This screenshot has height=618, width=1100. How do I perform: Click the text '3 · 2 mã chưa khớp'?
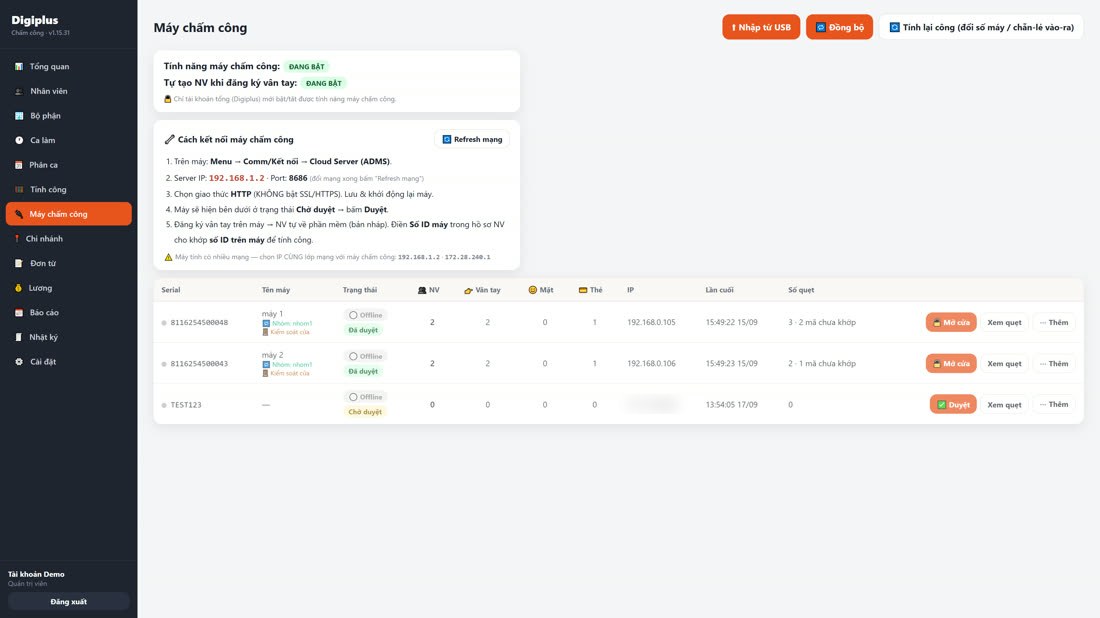click(x=821, y=323)
